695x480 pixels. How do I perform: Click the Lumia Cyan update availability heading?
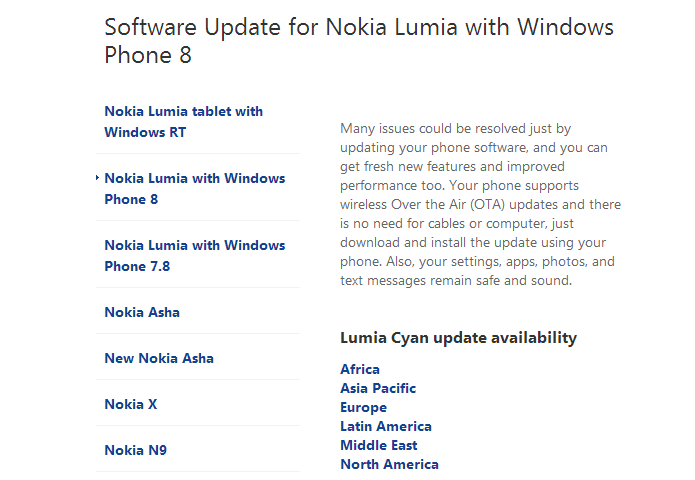coord(458,338)
